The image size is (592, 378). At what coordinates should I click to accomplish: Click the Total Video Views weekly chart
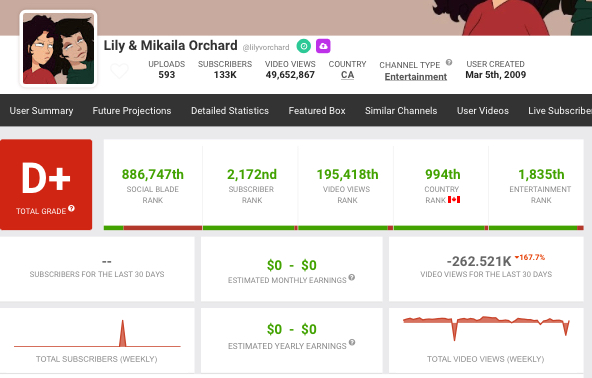click(486, 328)
